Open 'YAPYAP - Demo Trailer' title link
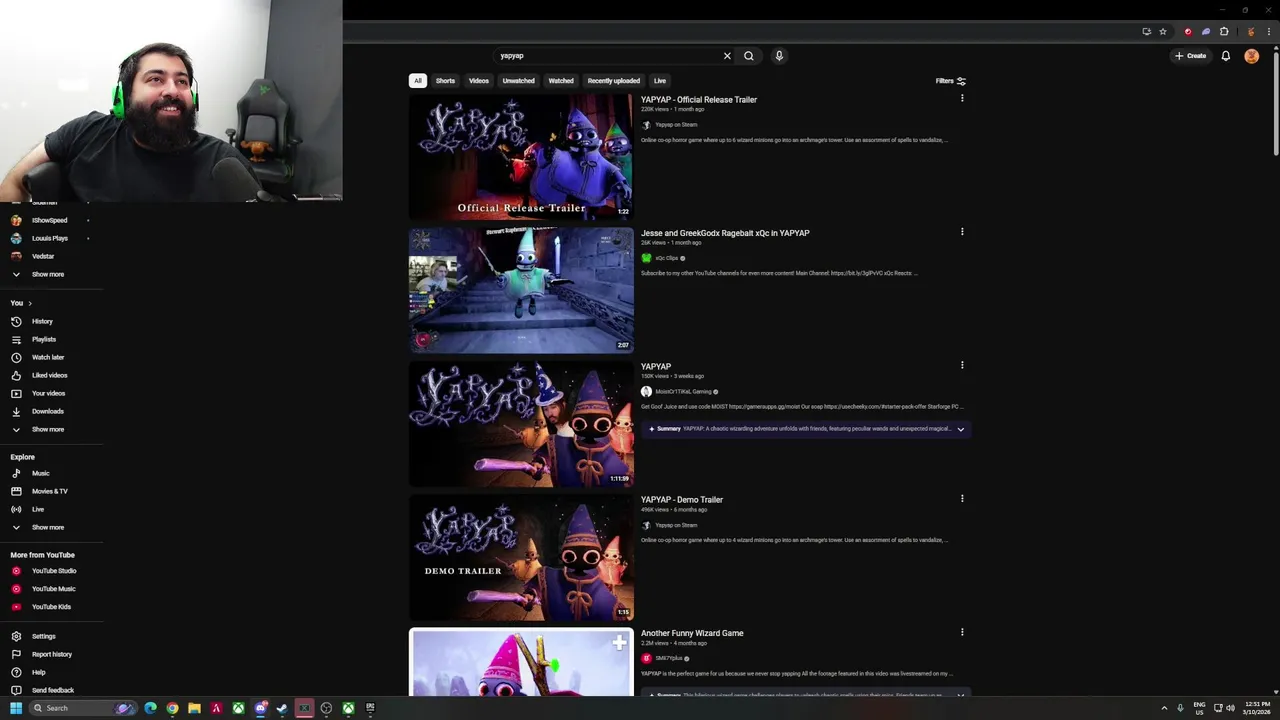 (682, 500)
